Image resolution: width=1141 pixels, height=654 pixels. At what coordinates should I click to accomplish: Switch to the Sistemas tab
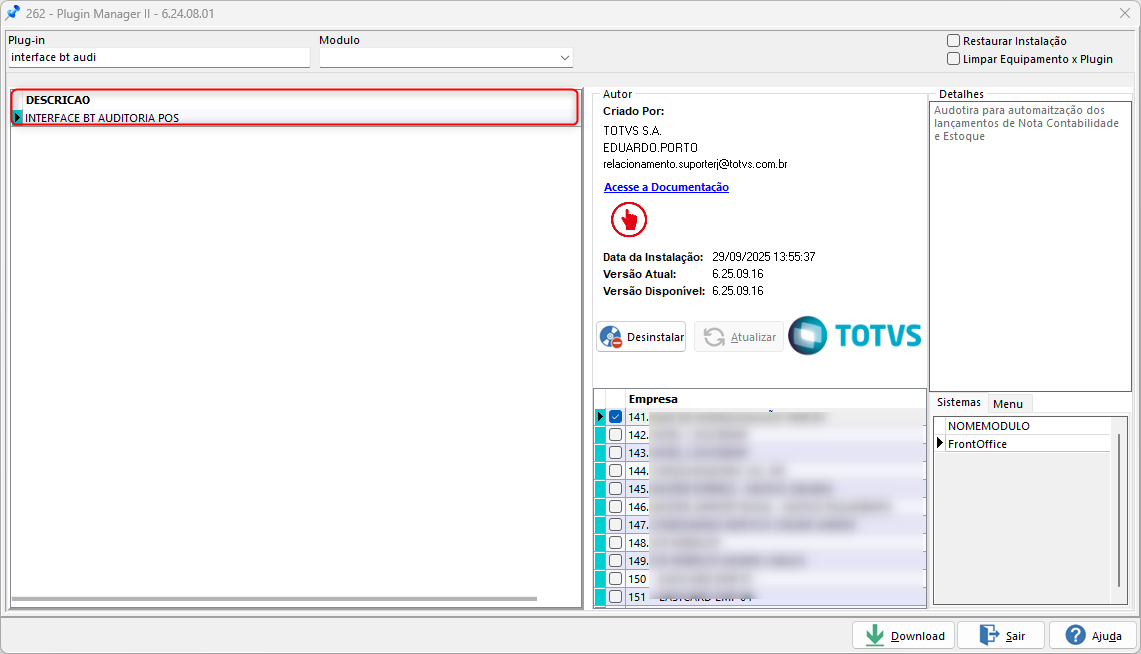(958, 402)
